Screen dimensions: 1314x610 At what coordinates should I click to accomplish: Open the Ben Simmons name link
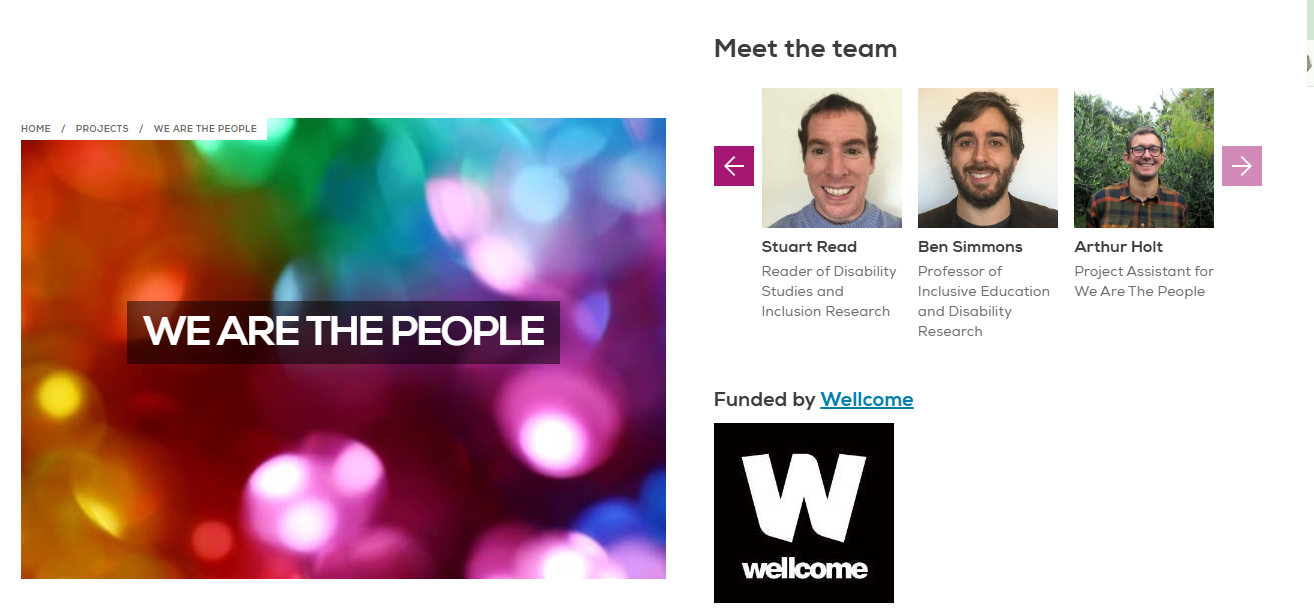point(970,247)
